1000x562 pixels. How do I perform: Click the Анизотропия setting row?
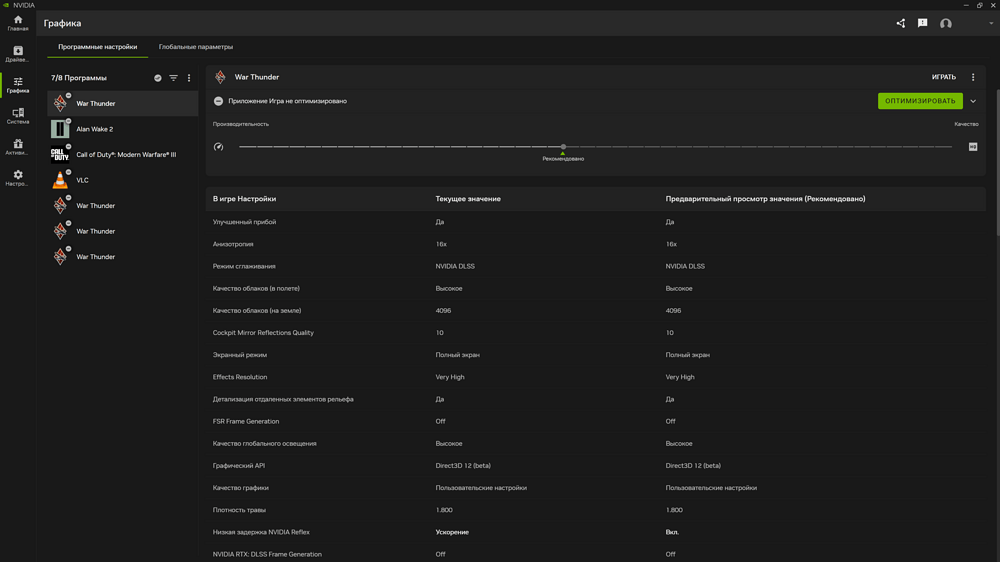(x=596, y=244)
